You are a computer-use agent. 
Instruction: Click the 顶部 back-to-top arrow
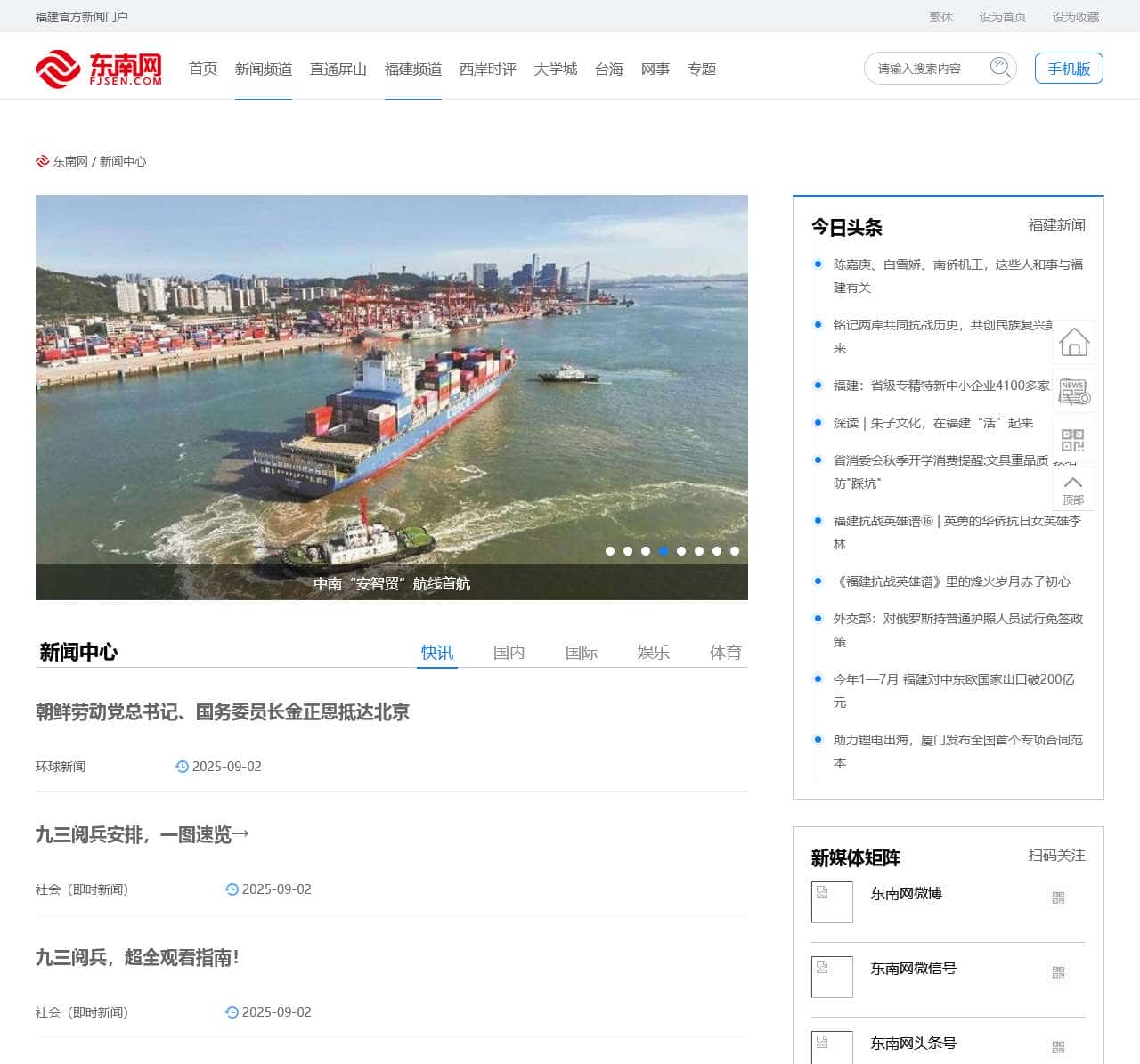[x=1073, y=489]
